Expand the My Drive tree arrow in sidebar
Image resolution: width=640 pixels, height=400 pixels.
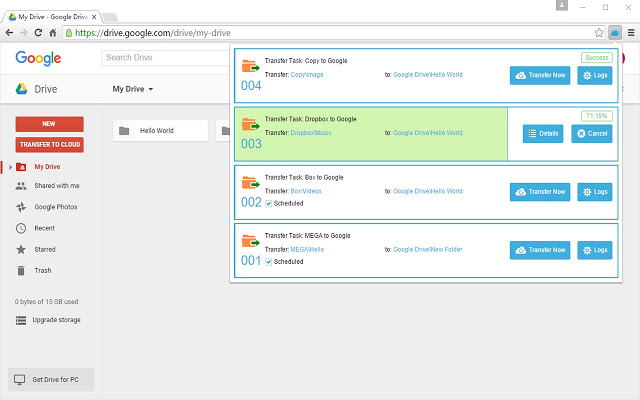point(11,166)
